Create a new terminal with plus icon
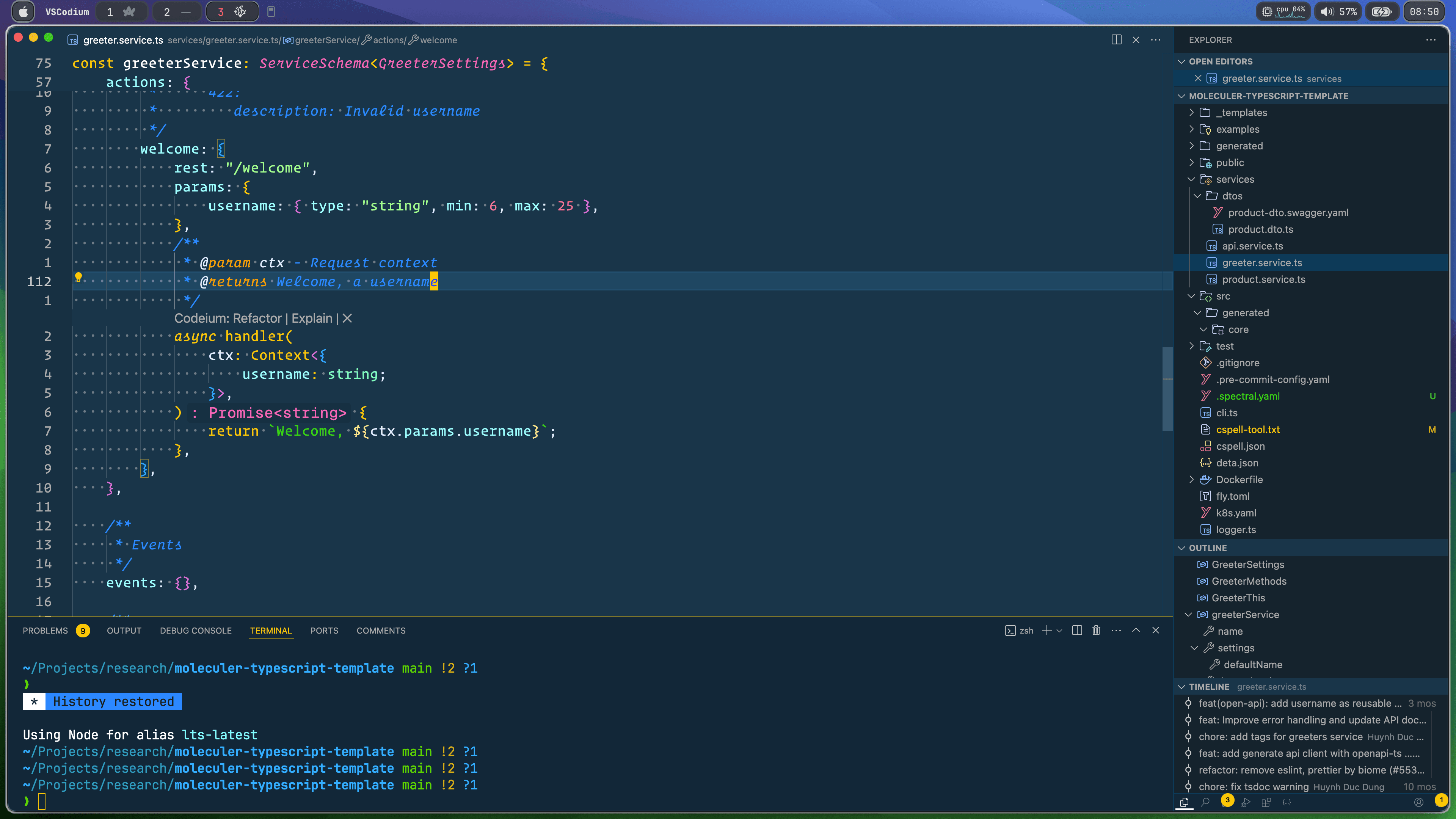This screenshot has width=1456, height=819. pos(1046,630)
